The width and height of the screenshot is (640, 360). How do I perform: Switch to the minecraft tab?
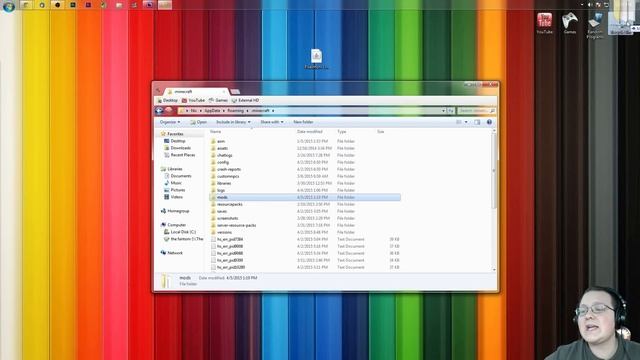pos(196,91)
